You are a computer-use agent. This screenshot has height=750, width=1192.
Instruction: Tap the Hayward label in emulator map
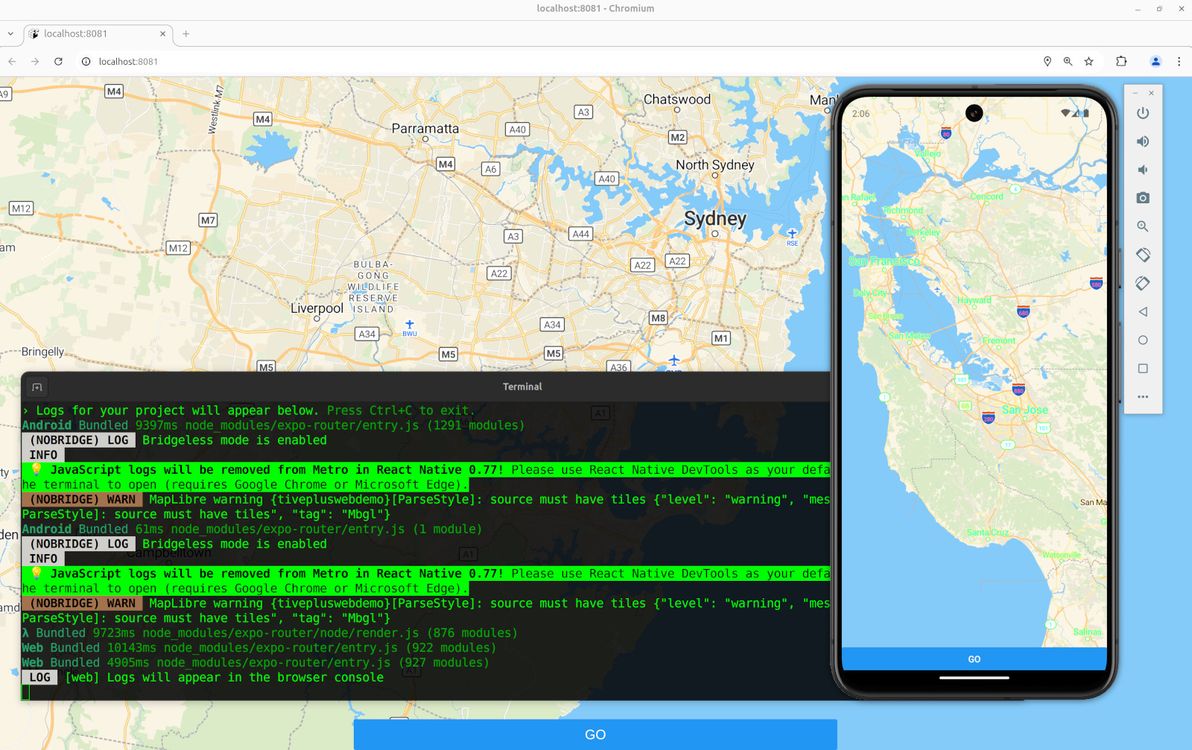pyautogui.click(x=974, y=300)
